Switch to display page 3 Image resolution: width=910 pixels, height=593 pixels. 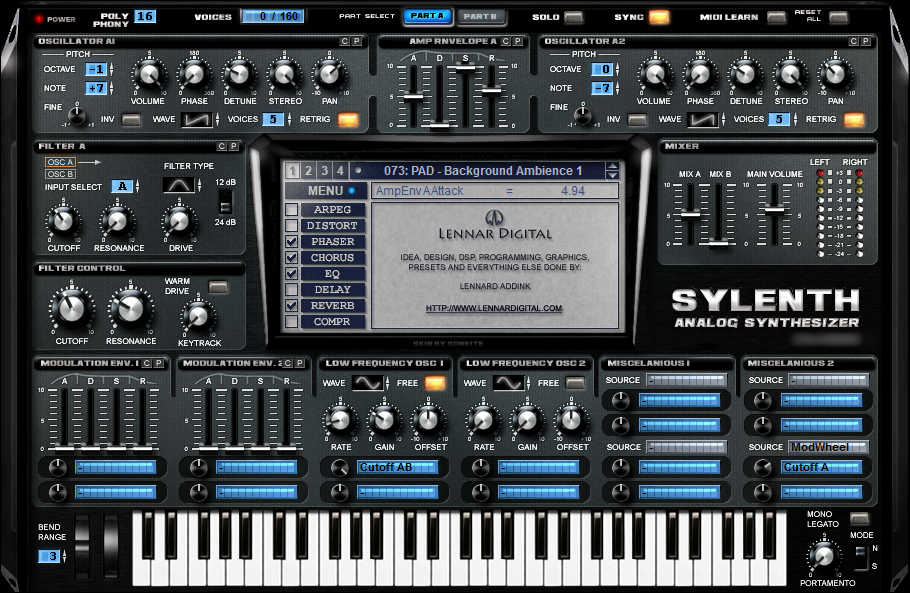coord(324,171)
